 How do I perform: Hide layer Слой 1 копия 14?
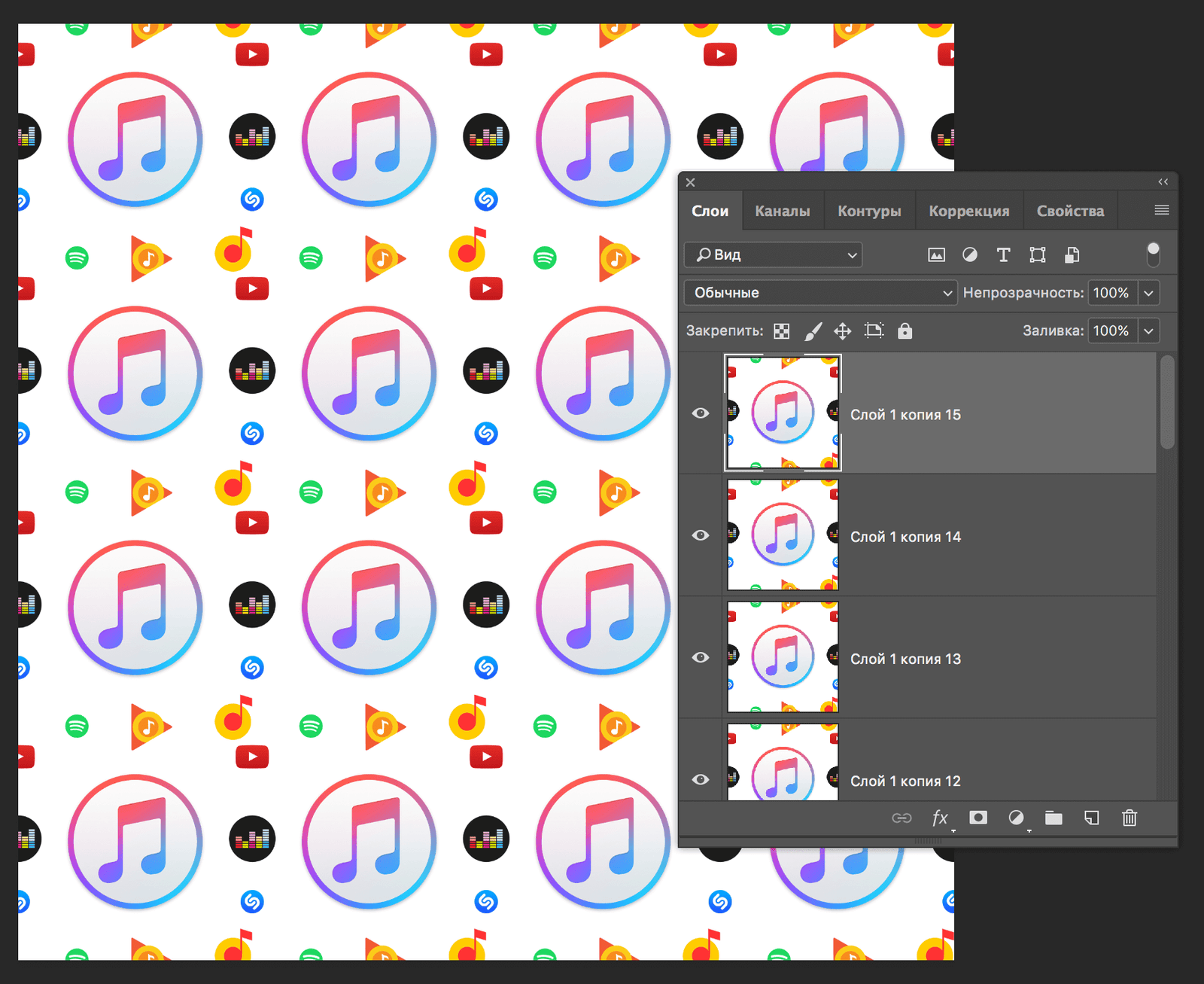[701, 535]
